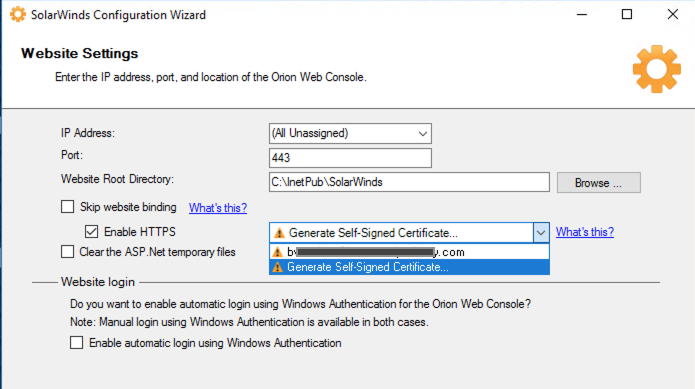Click into the Port field showing 443
The image size is (695, 389).
350,158
